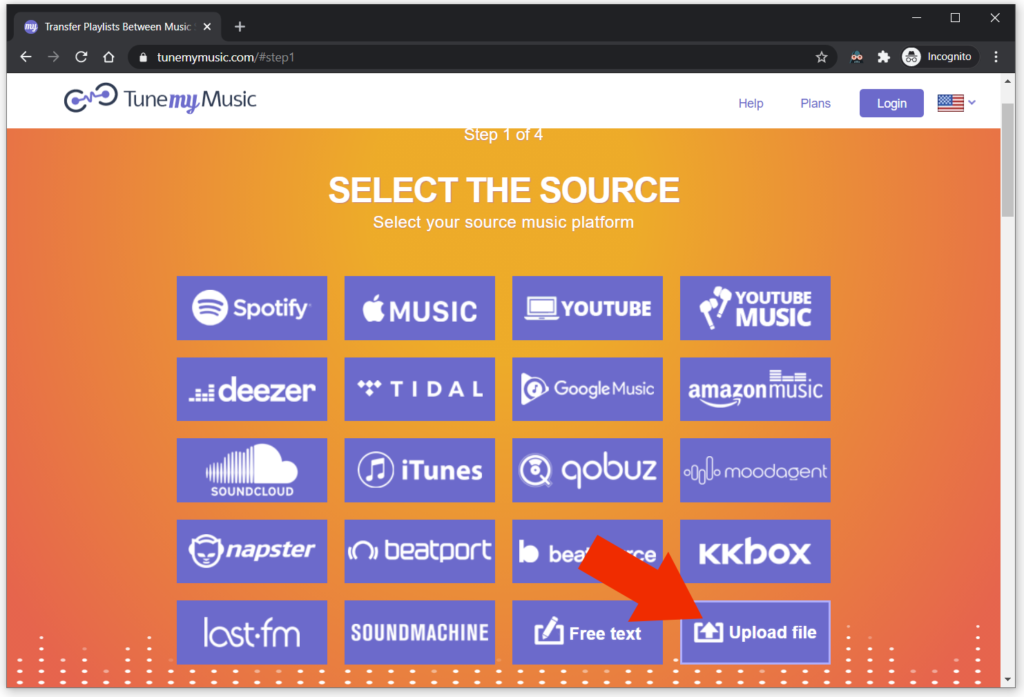Select the Moodagent tile
This screenshot has width=1024, height=697.
755,470
